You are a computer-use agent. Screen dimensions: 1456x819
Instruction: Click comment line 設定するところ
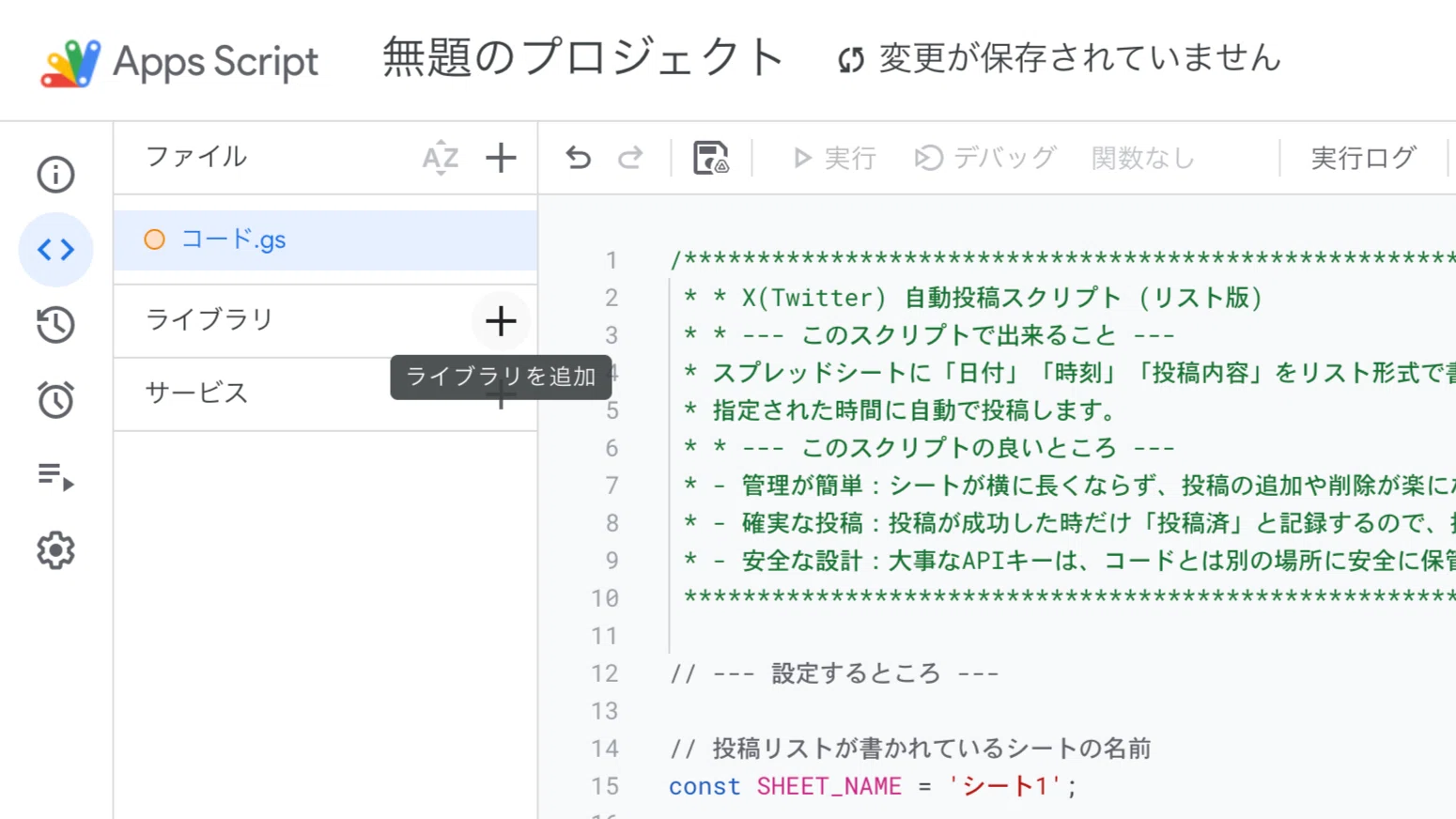point(834,673)
